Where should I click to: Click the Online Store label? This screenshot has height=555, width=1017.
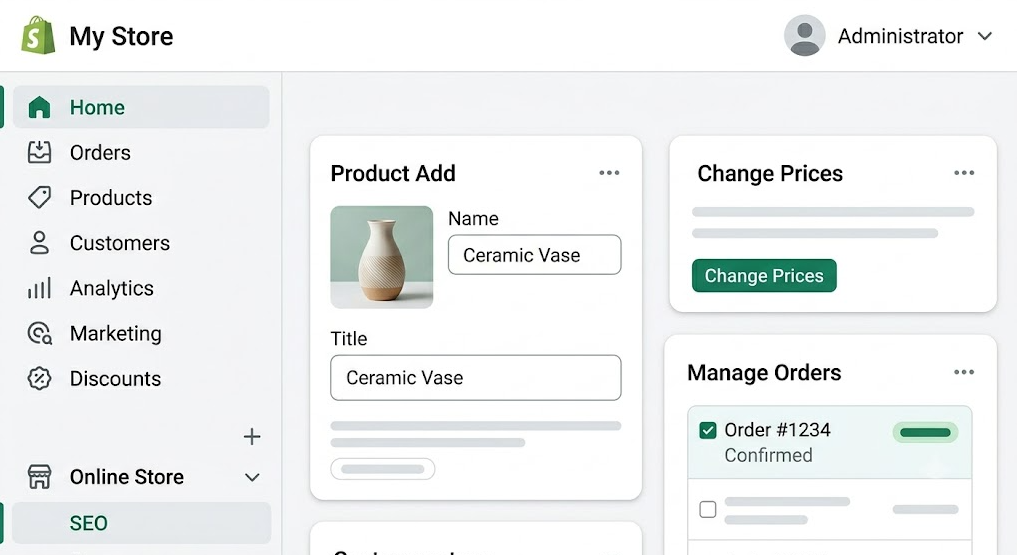pos(126,477)
